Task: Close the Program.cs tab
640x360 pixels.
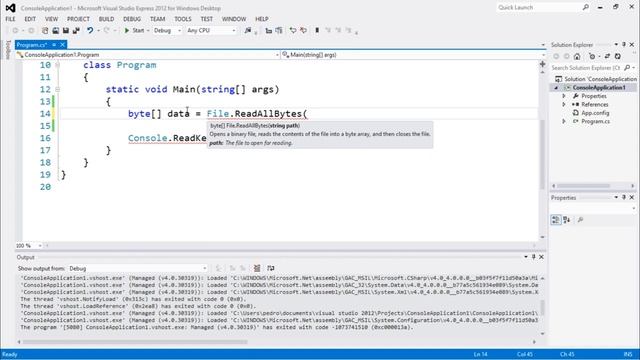Action: coord(62,45)
